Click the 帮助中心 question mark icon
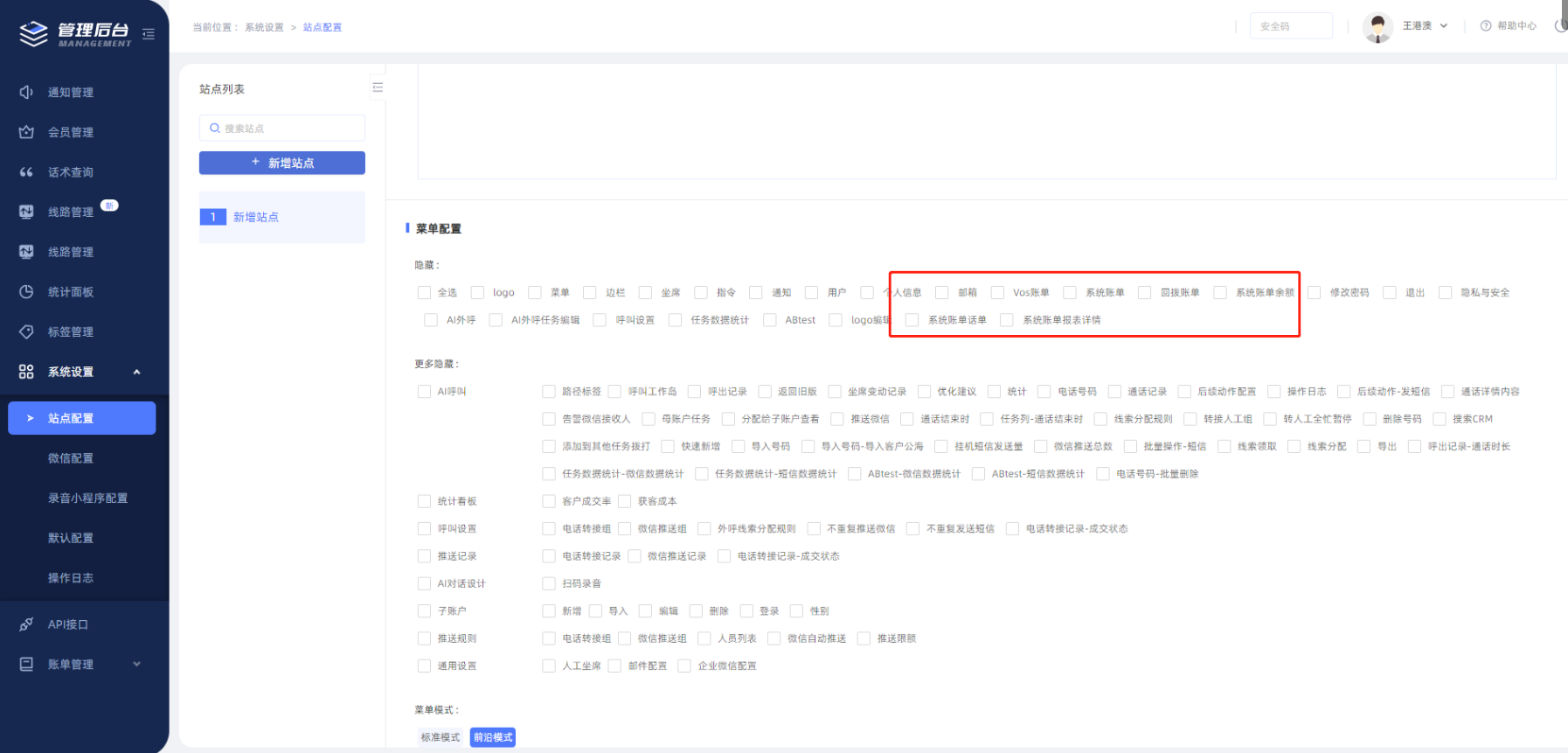This screenshot has height=753, width=1568. coord(1485,26)
